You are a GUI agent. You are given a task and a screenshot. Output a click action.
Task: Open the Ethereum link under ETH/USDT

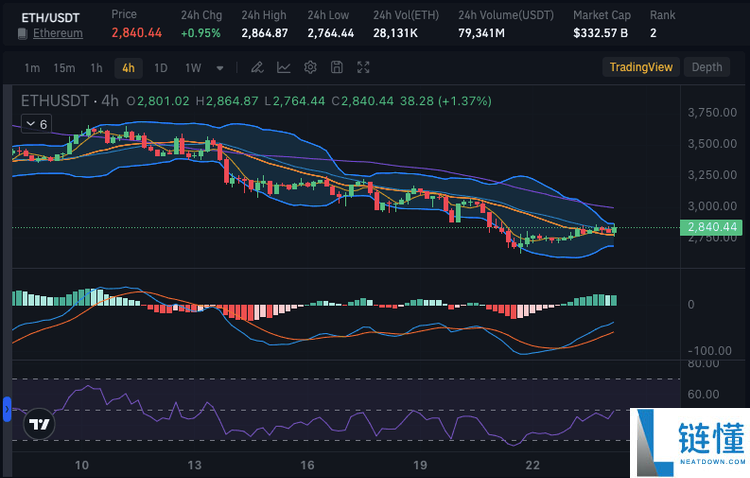(x=58, y=34)
